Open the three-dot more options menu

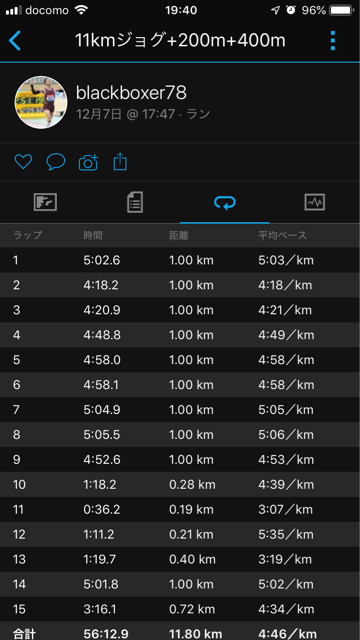click(333, 41)
